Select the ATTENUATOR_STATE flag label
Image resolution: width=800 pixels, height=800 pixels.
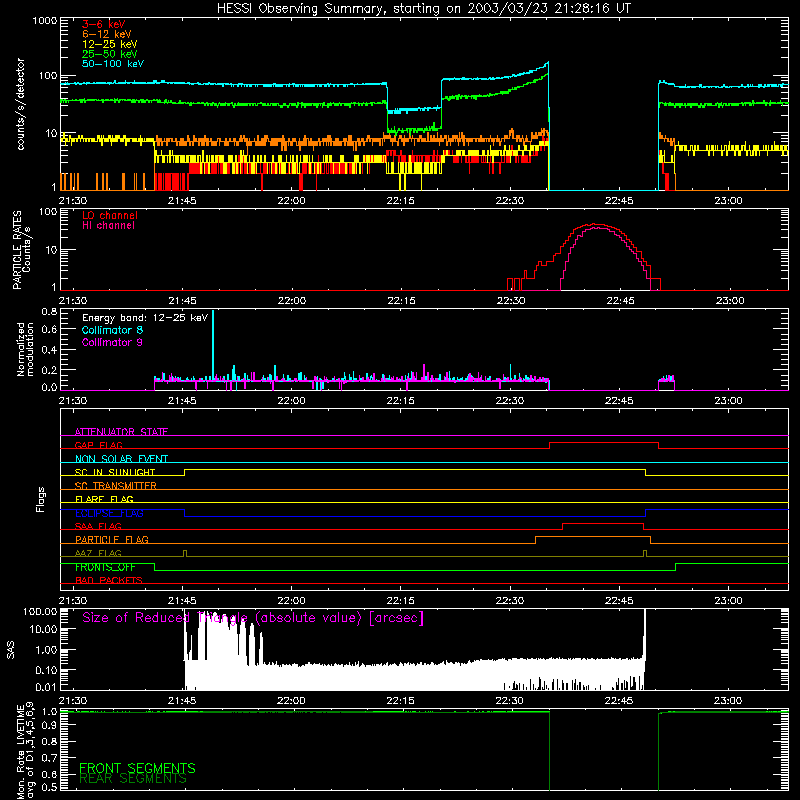pyautogui.click(x=121, y=432)
